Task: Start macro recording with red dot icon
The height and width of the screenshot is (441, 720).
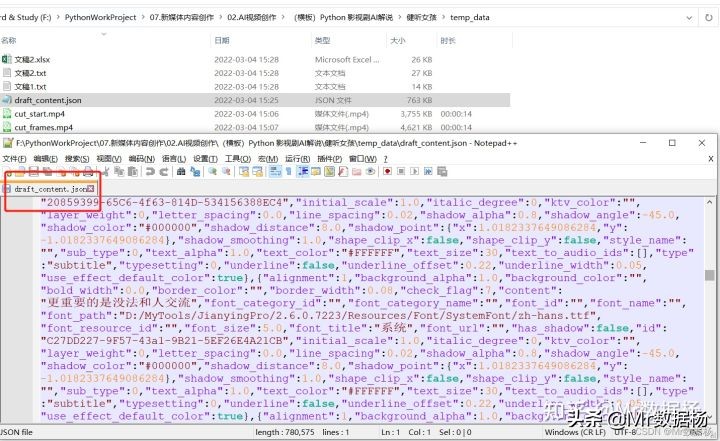Action: click(x=388, y=171)
